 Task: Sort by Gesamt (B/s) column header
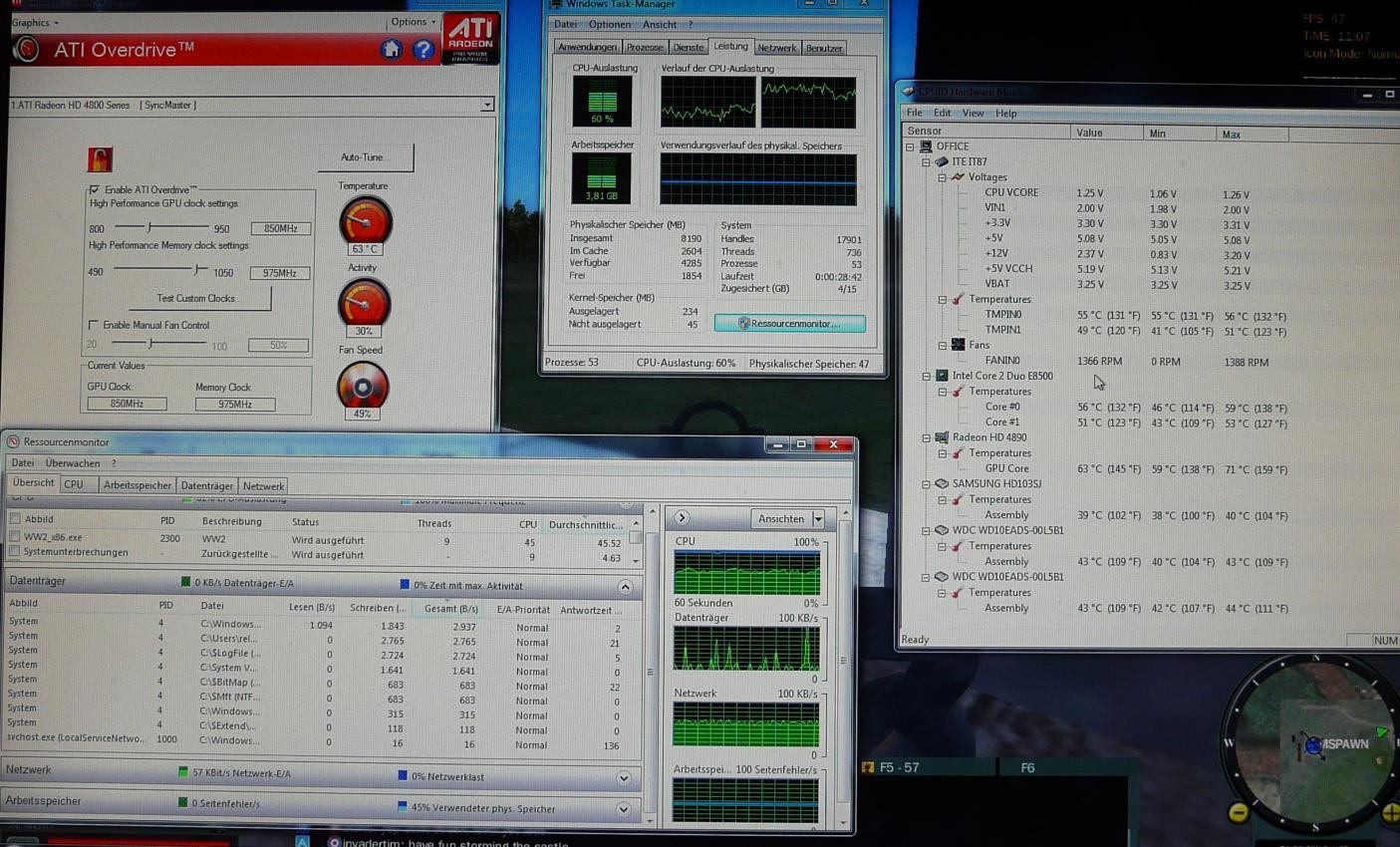pyautogui.click(x=450, y=608)
